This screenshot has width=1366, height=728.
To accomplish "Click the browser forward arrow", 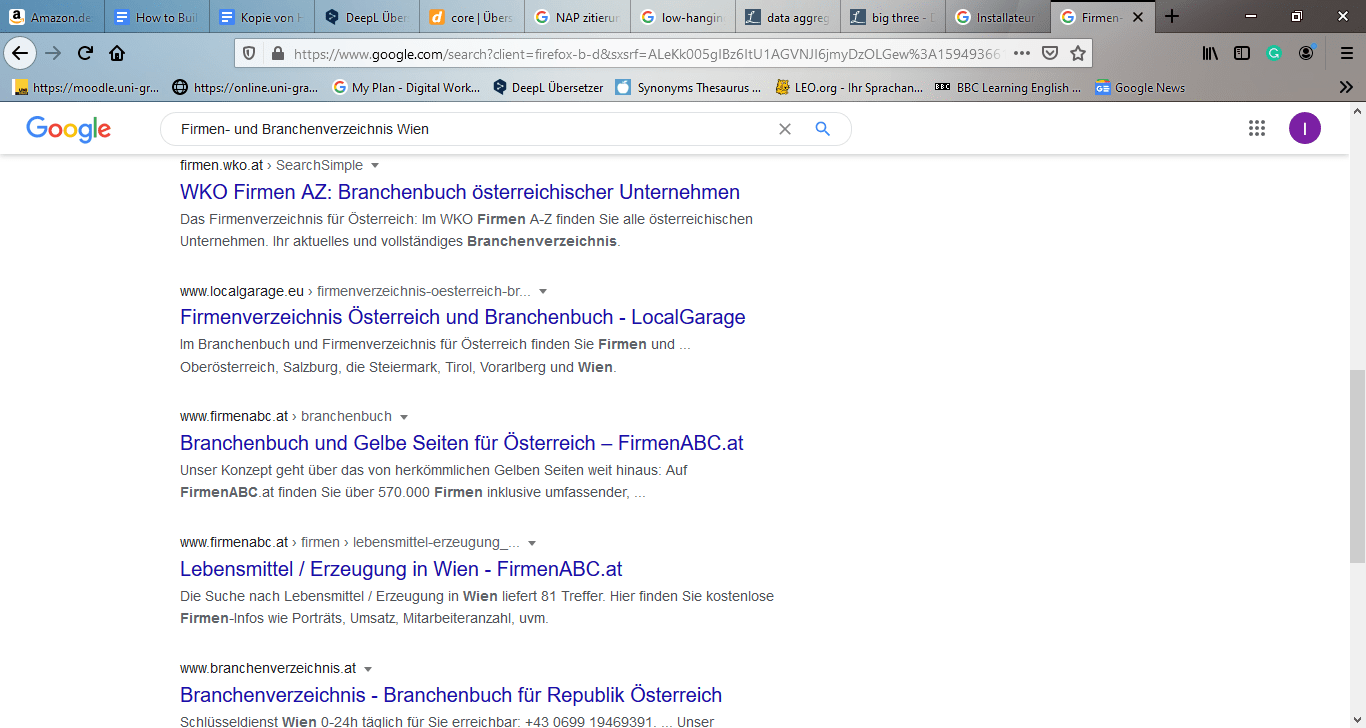I will point(53,53).
